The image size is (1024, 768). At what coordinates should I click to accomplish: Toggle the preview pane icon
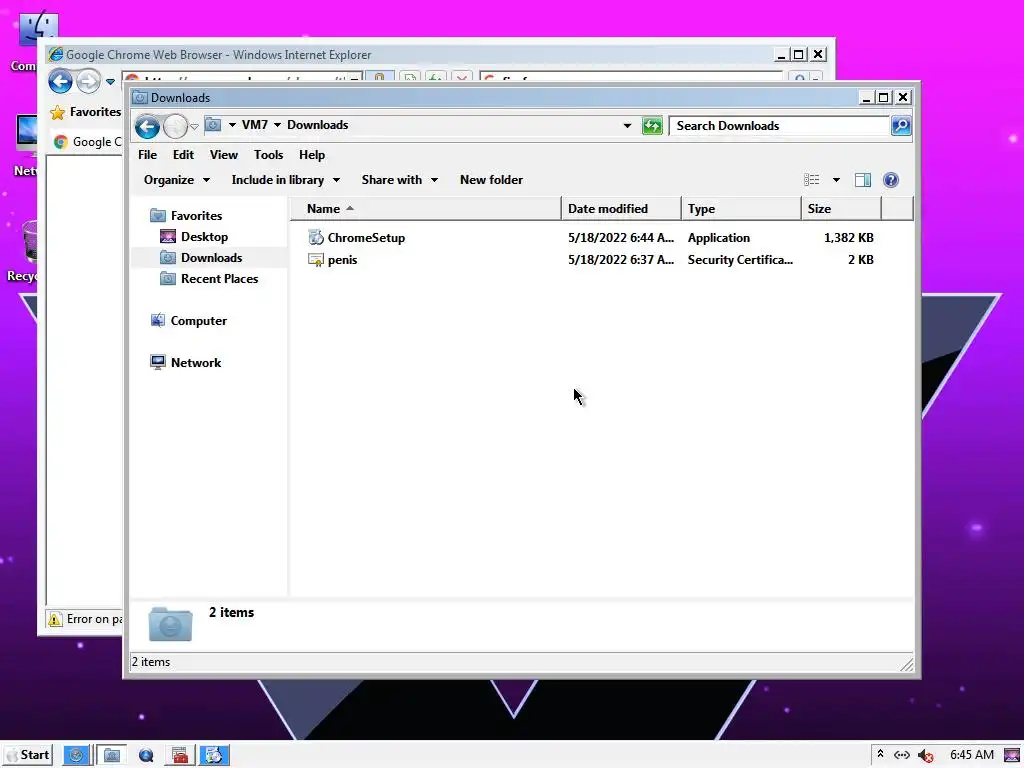(863, 180)
